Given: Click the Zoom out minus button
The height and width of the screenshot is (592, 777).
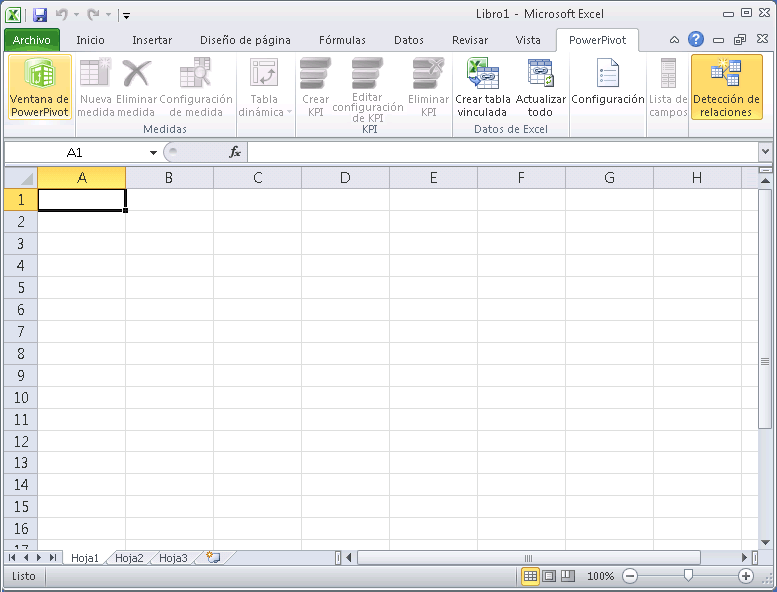Looking at the screenshot, I should point(630,576).
